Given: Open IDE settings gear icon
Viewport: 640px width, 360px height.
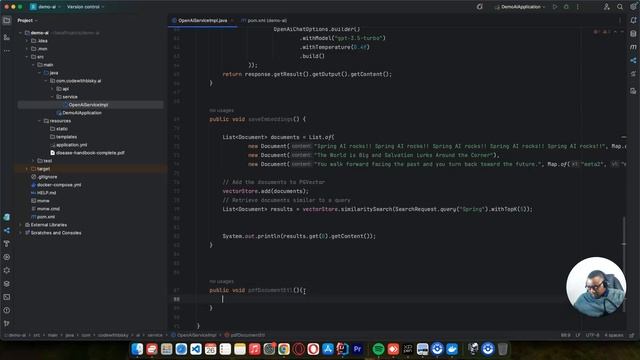Looking at the screenshot, I should click(633, 7).
